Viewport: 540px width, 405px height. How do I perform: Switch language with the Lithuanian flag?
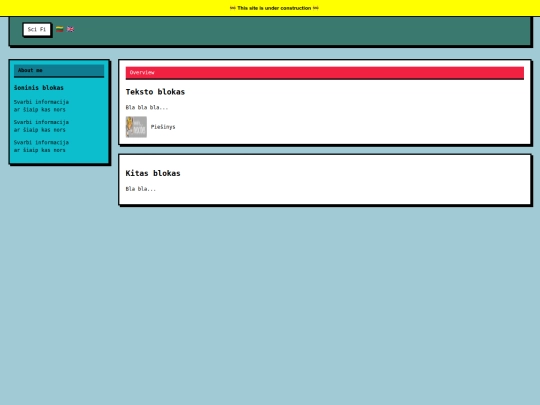click(x=60, y=29)
